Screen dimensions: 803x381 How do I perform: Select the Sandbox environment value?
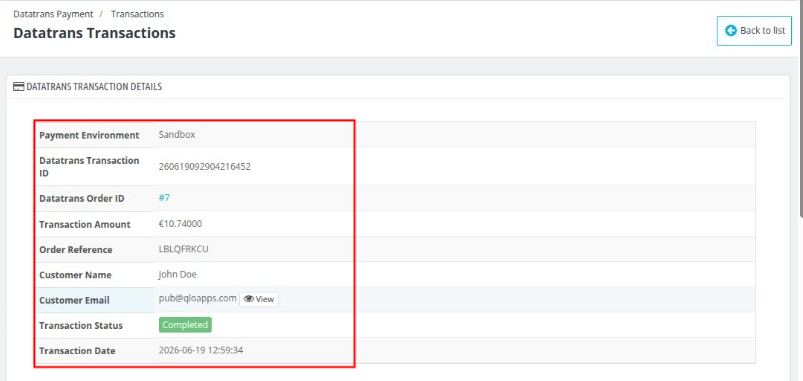[x=177, y=135]
